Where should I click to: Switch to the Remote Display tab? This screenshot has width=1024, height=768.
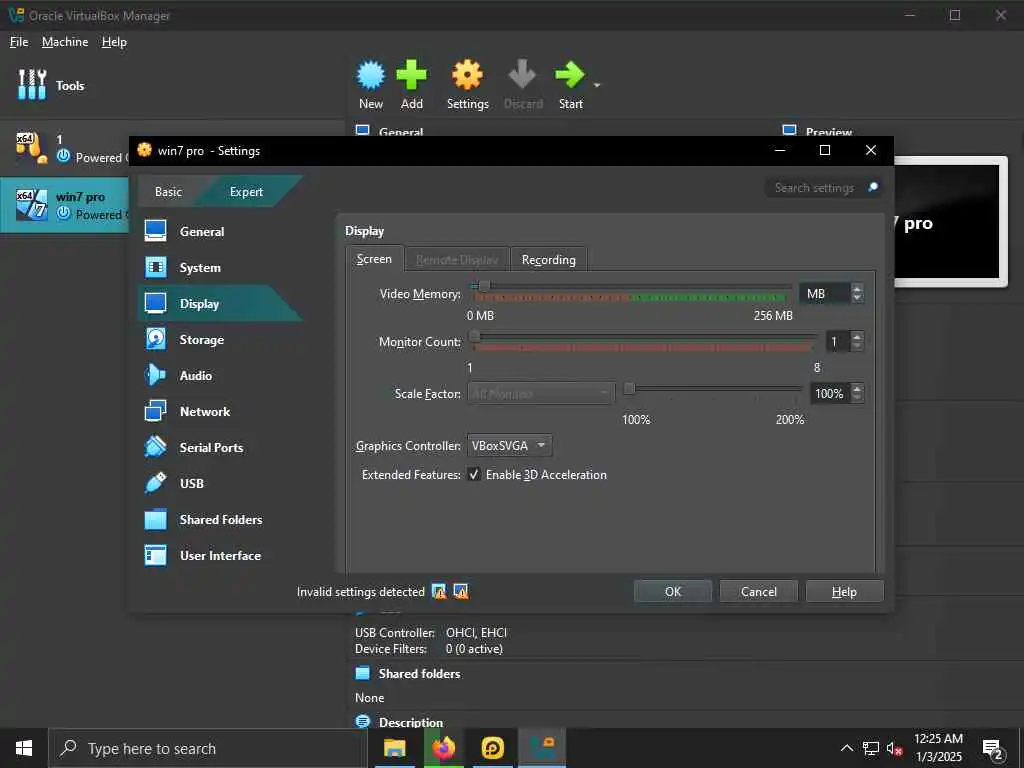click(456, 260)
